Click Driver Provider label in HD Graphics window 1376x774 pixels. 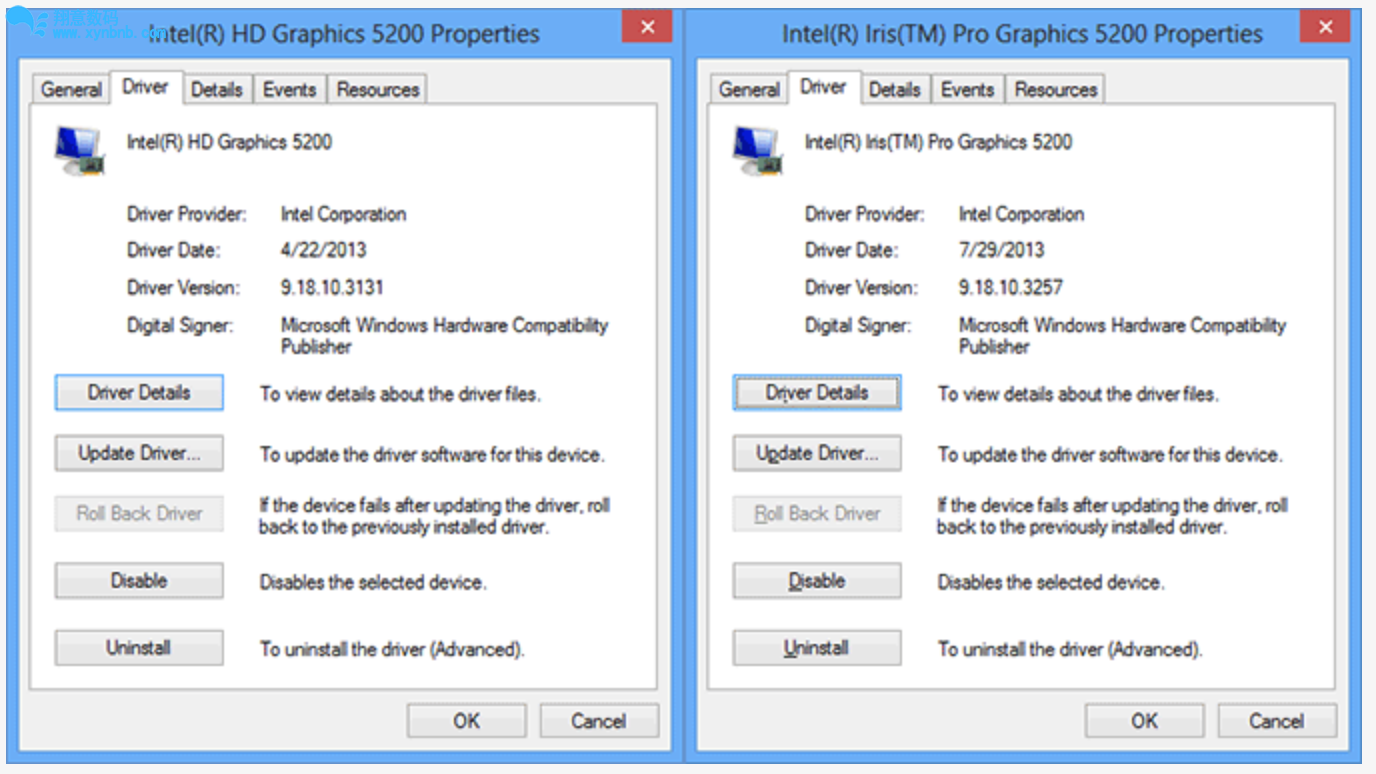coord(186,214)
